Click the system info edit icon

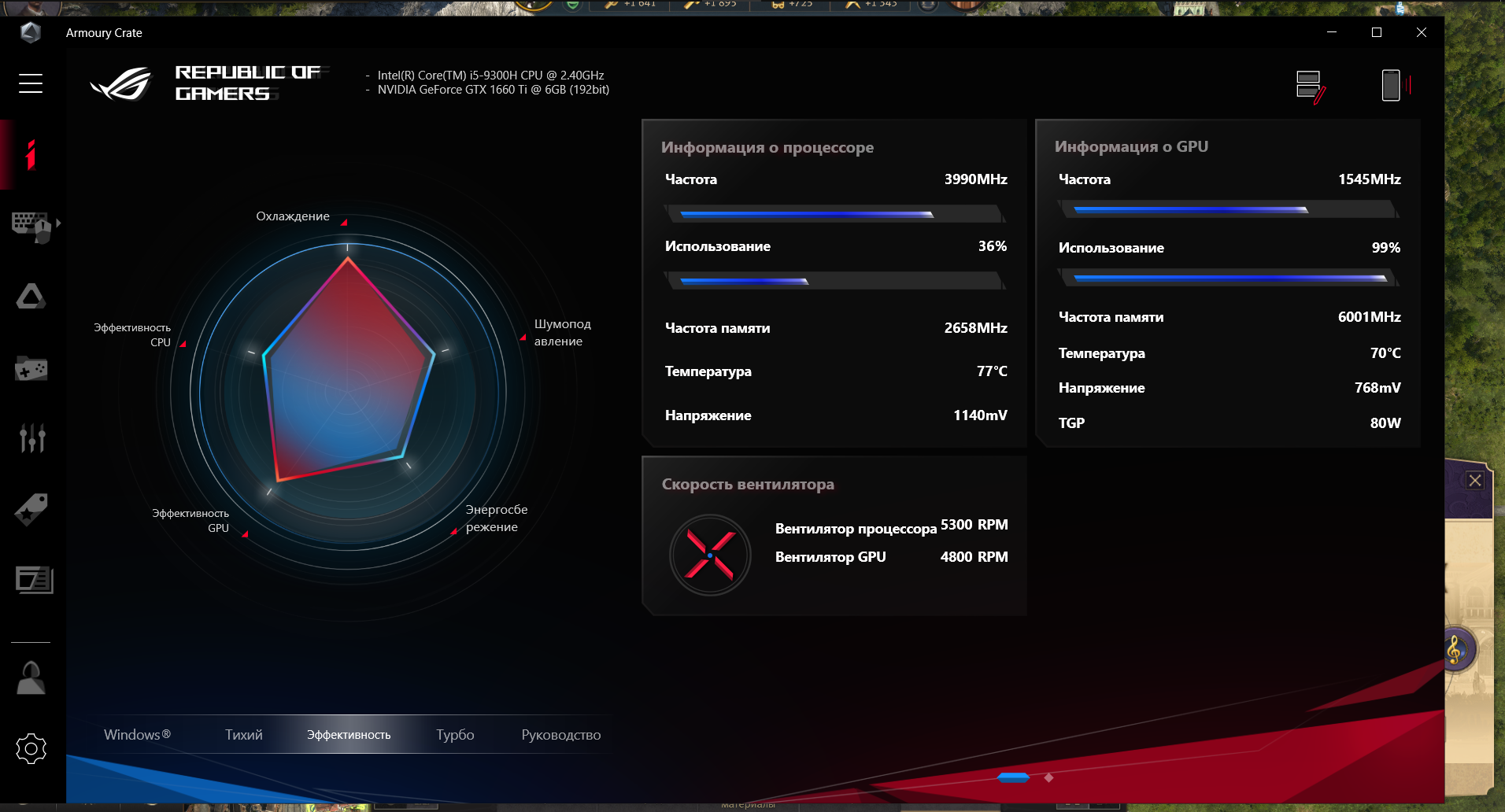[x=1310, y=86]
